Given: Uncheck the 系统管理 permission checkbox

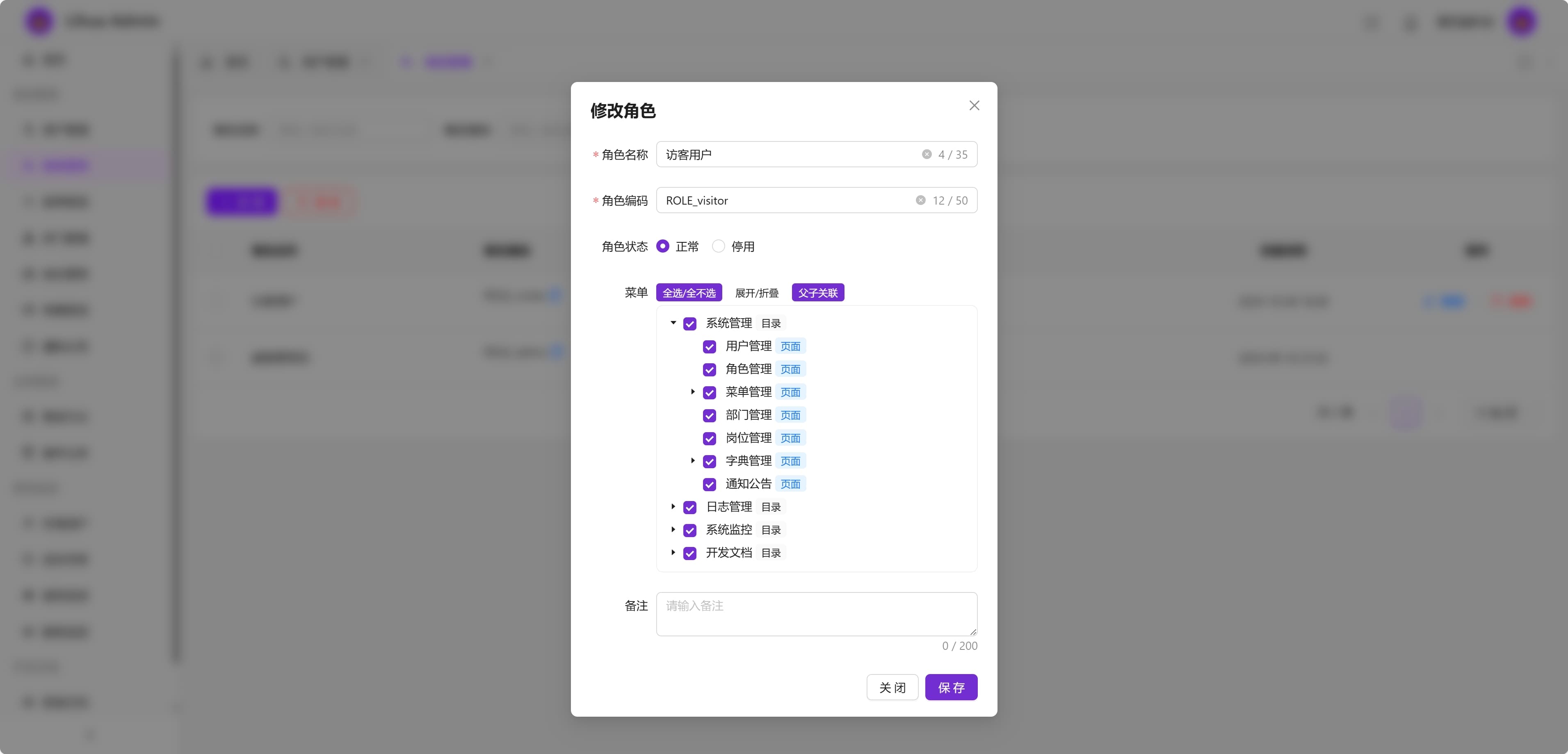Looking at the screenshot, I should (689, 323).
